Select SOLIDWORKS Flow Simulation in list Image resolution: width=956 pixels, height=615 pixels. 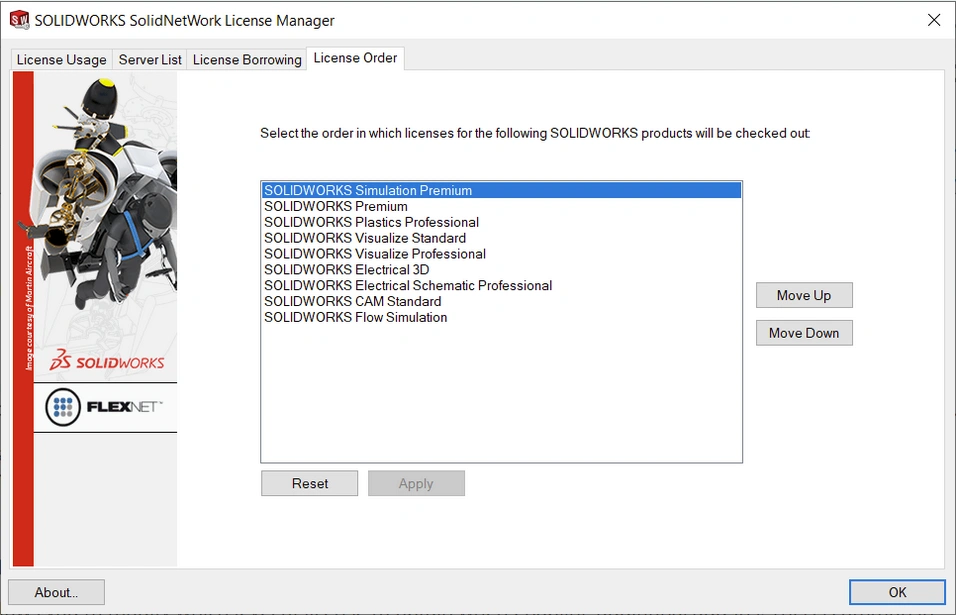[501, 317]
